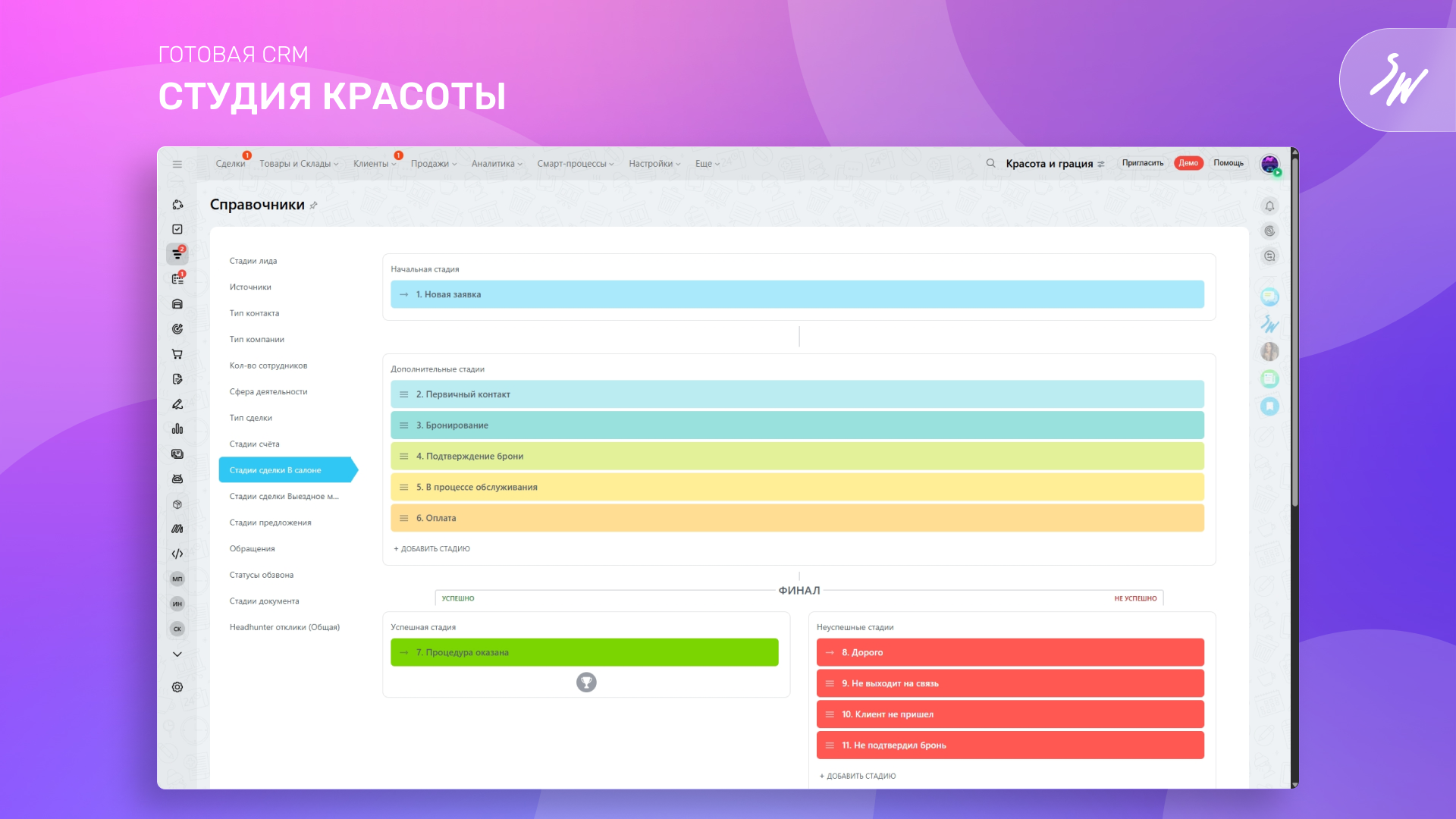Click the search magnifier icon
This screenshot has height=819, width=1456.
[990, 163]
